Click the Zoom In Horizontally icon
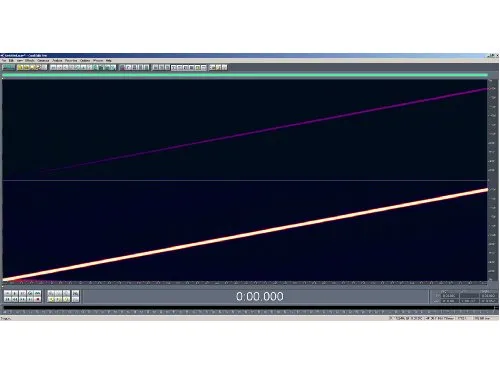The width and height of the screenshot is (500, 375). click(x=51, y=293)
